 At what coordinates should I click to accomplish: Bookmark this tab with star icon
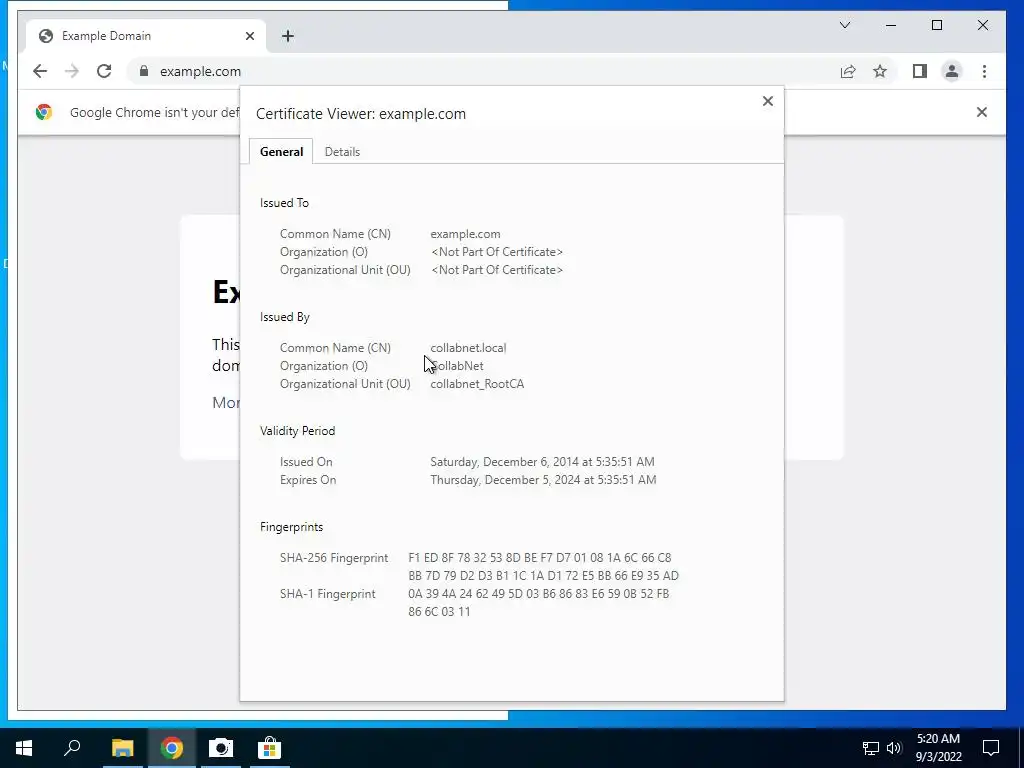880,71
